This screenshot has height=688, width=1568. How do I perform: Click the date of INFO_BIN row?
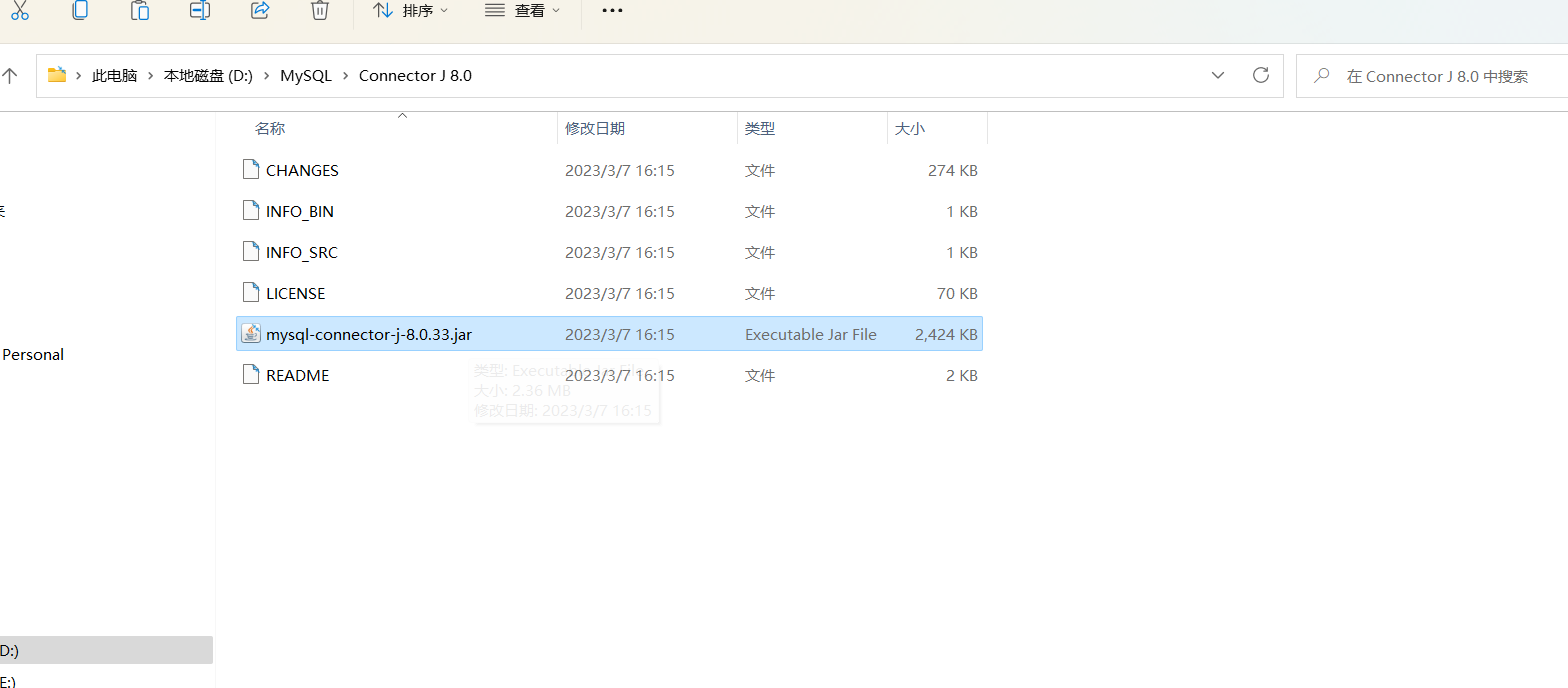620,212
